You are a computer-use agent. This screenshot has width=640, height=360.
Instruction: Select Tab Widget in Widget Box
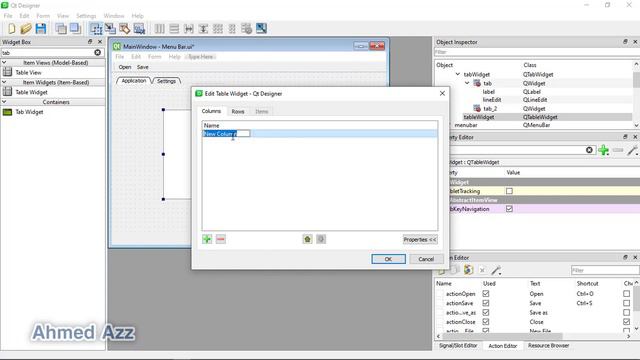tap(29, 112)
